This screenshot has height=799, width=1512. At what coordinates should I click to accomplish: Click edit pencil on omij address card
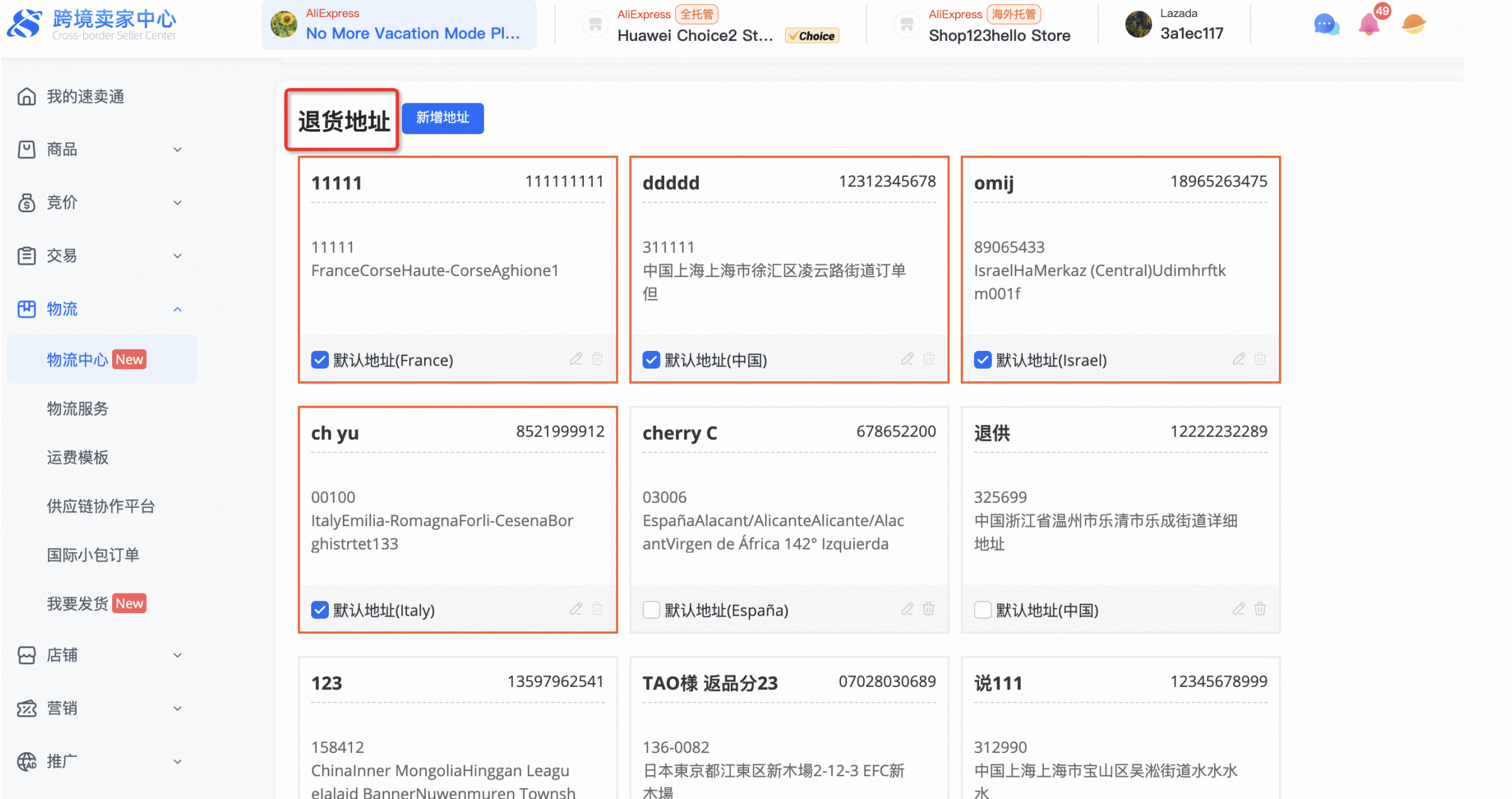1239,359
